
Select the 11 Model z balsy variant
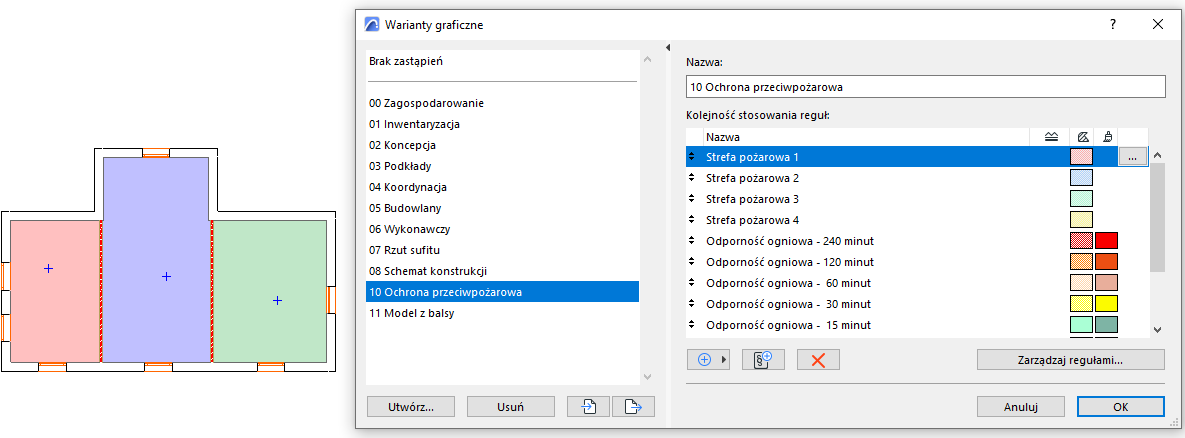tap(411, 313)
